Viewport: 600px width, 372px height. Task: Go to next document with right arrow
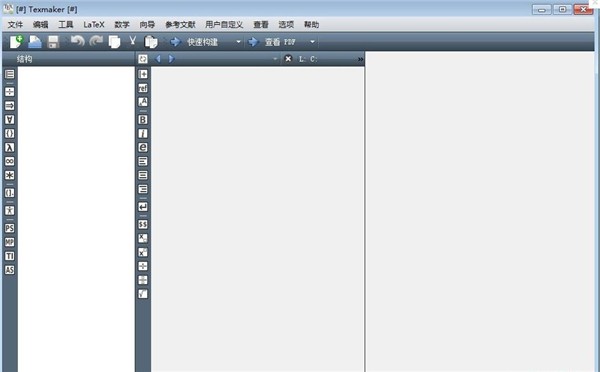pos(171,59)
